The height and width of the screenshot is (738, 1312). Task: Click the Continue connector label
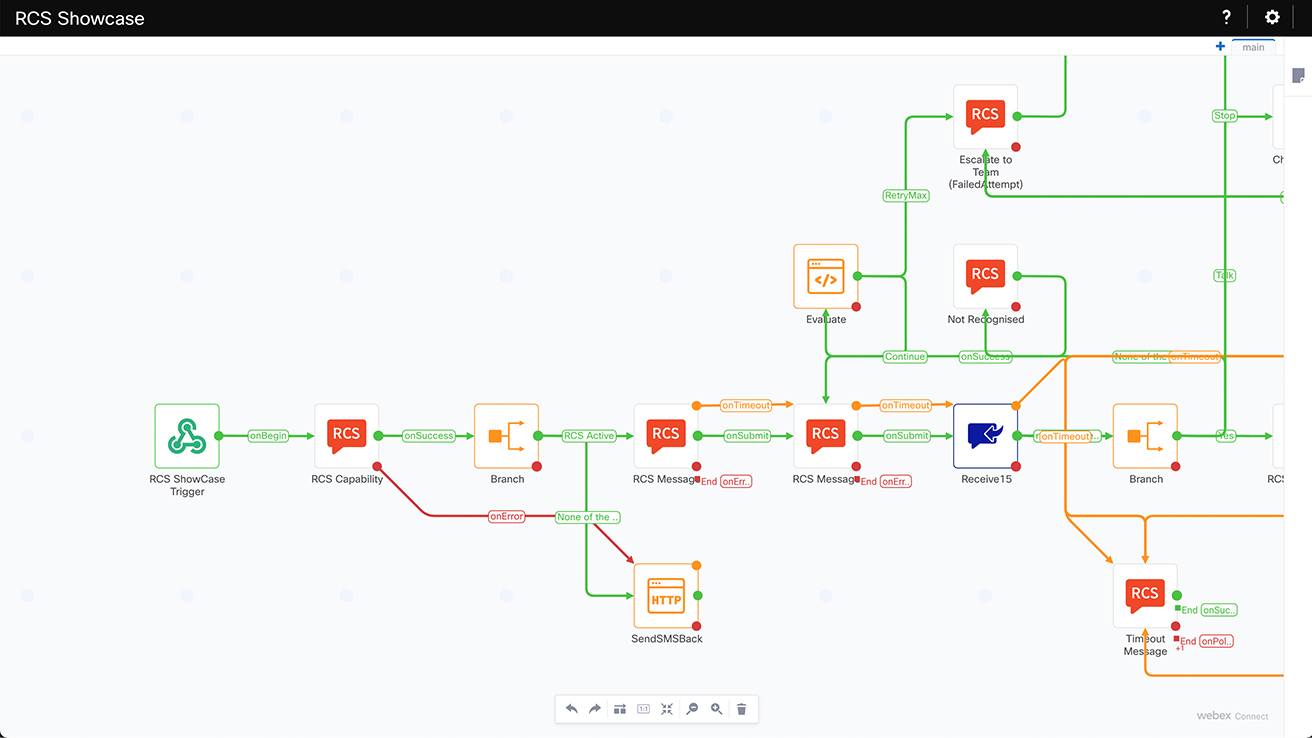[905, 357]
